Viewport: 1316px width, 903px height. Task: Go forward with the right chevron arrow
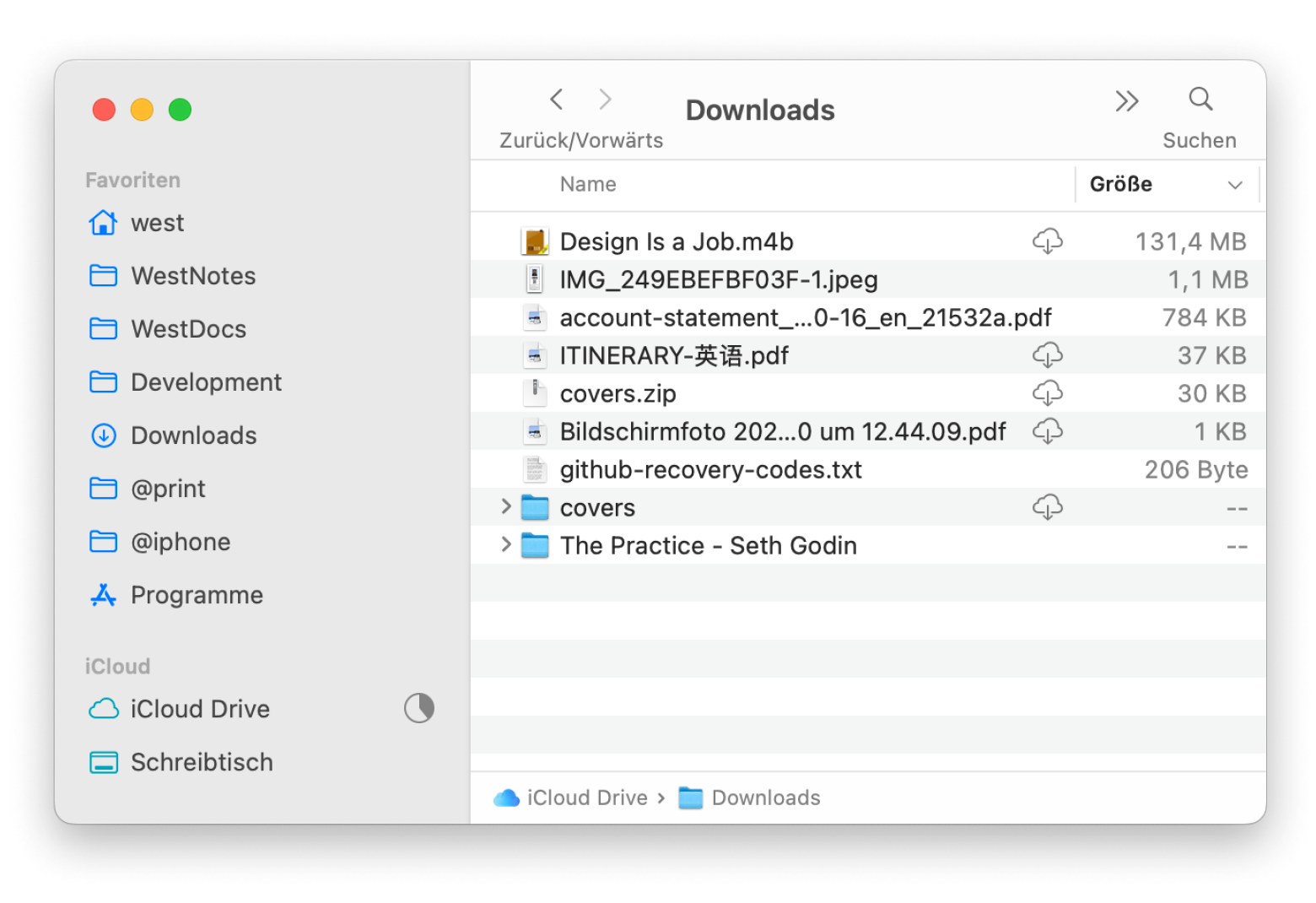[605, 100]
